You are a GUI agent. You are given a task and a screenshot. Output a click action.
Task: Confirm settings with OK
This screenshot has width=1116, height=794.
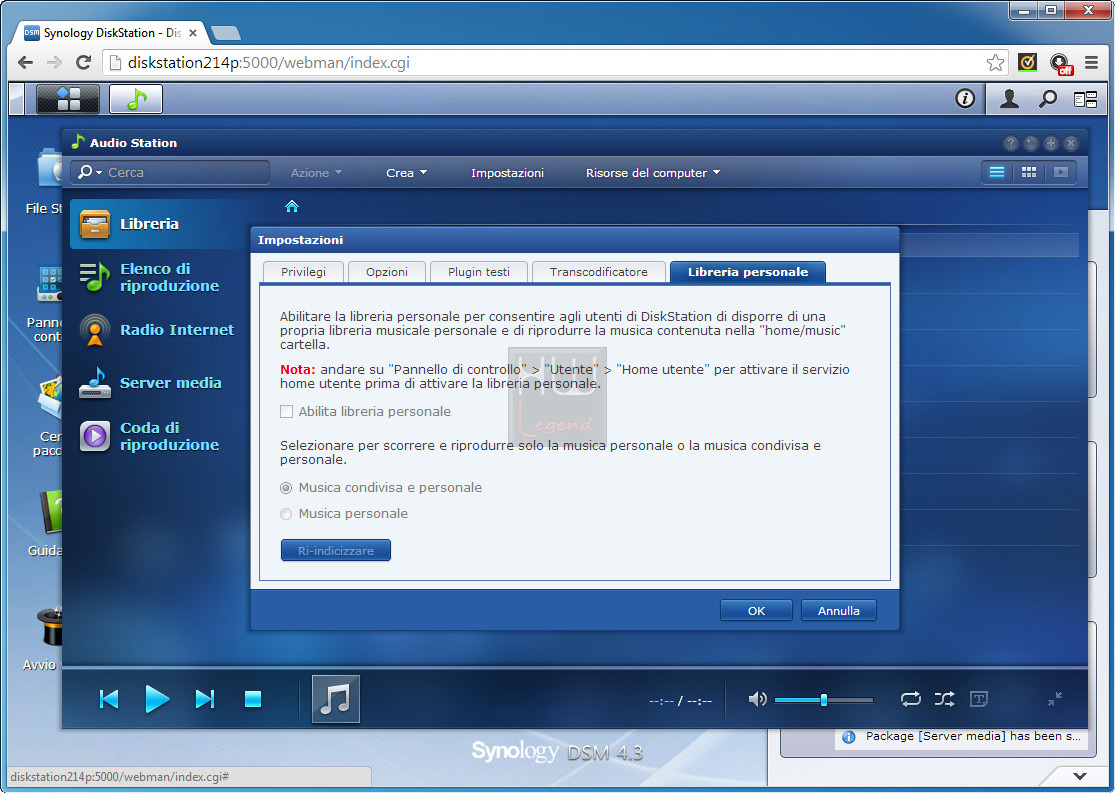tap(757, 610)
